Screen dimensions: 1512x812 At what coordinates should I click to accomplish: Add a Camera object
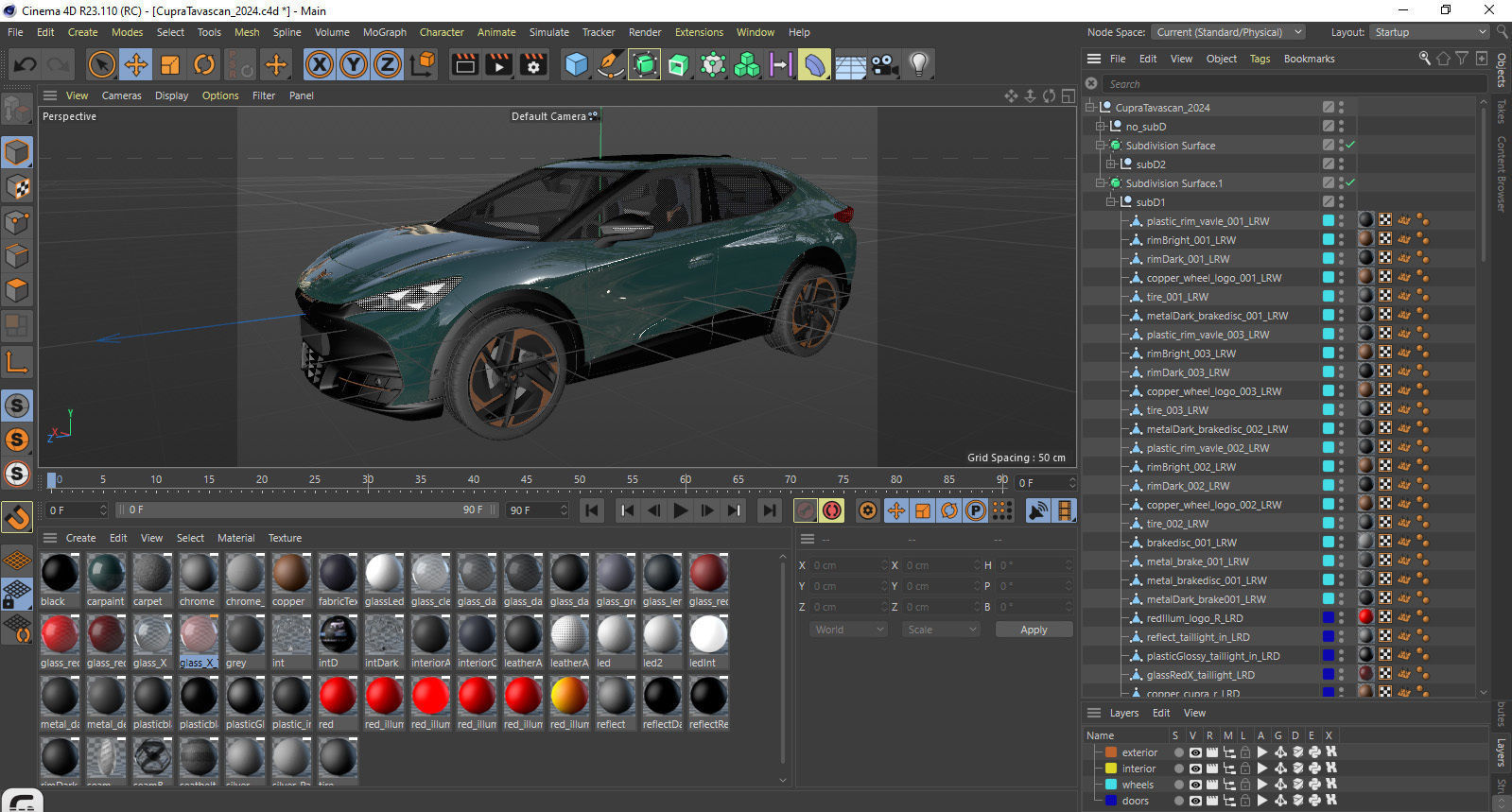pos(884,64)
